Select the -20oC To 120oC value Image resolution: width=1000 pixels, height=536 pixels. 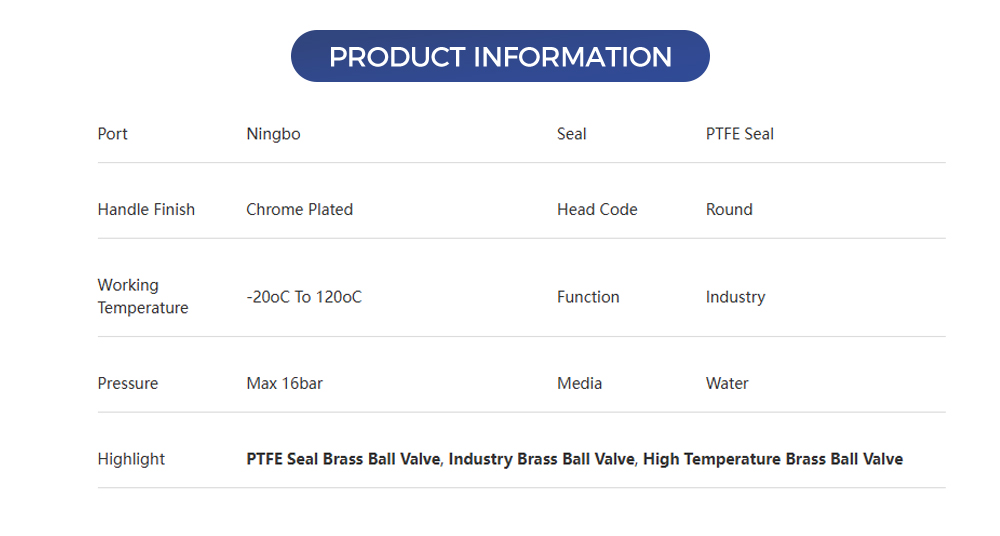(304, 297)
